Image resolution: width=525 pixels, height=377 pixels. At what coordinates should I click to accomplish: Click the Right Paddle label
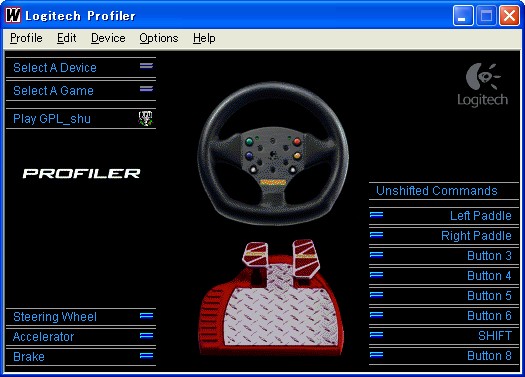(476, 236)
